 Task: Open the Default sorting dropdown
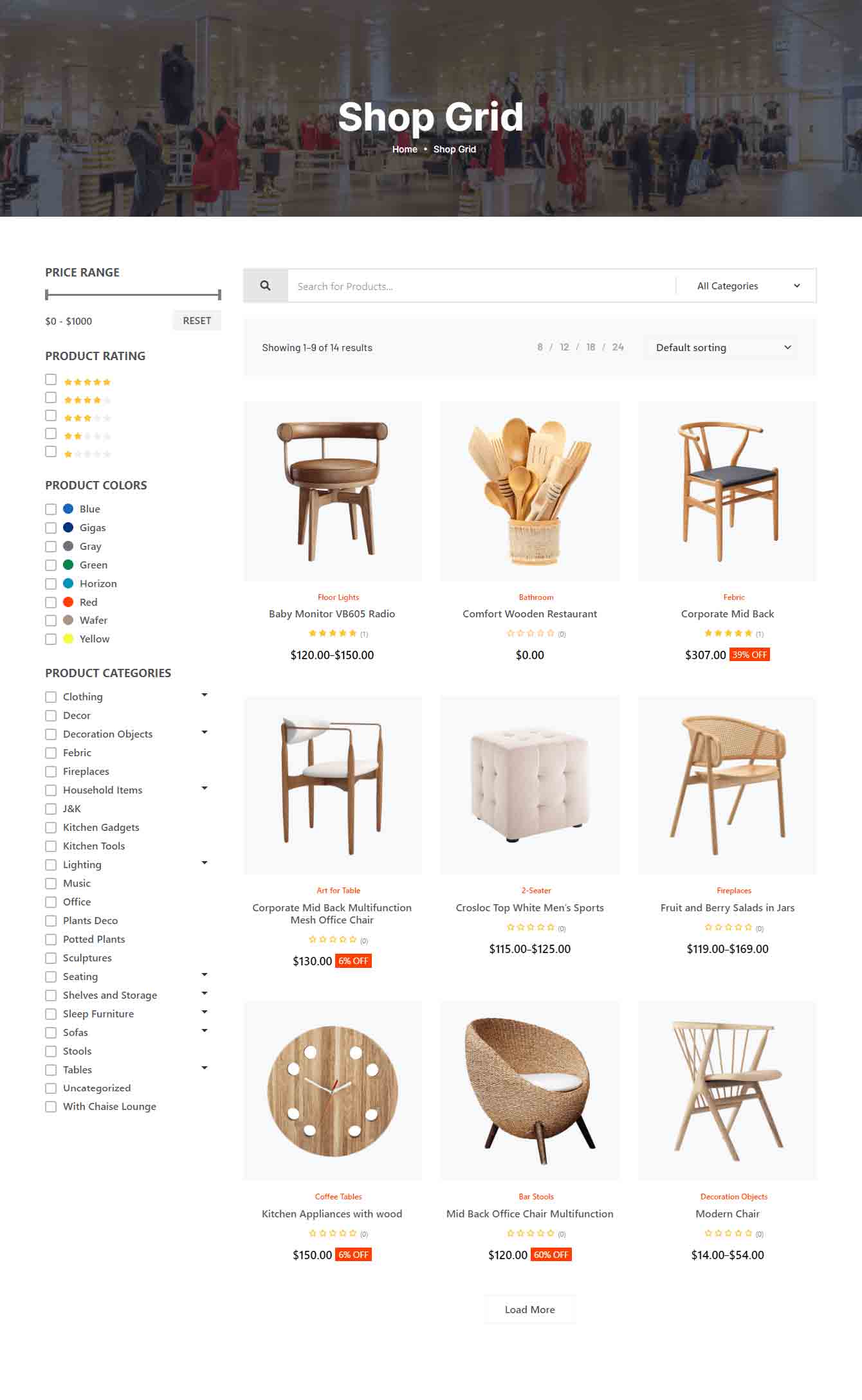coord(722,348)
